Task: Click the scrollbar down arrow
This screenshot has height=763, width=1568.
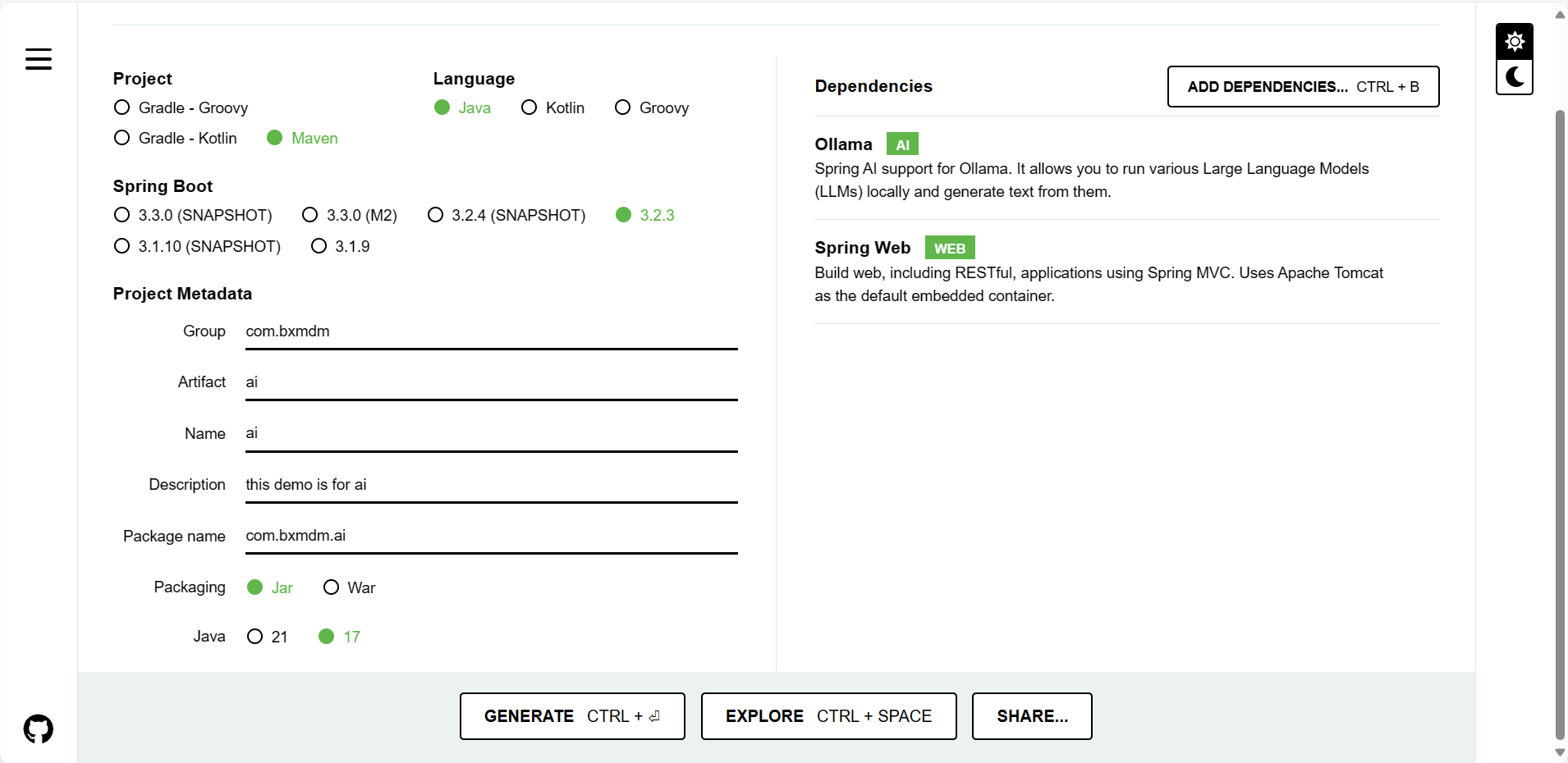Action: coord(1560,752)
